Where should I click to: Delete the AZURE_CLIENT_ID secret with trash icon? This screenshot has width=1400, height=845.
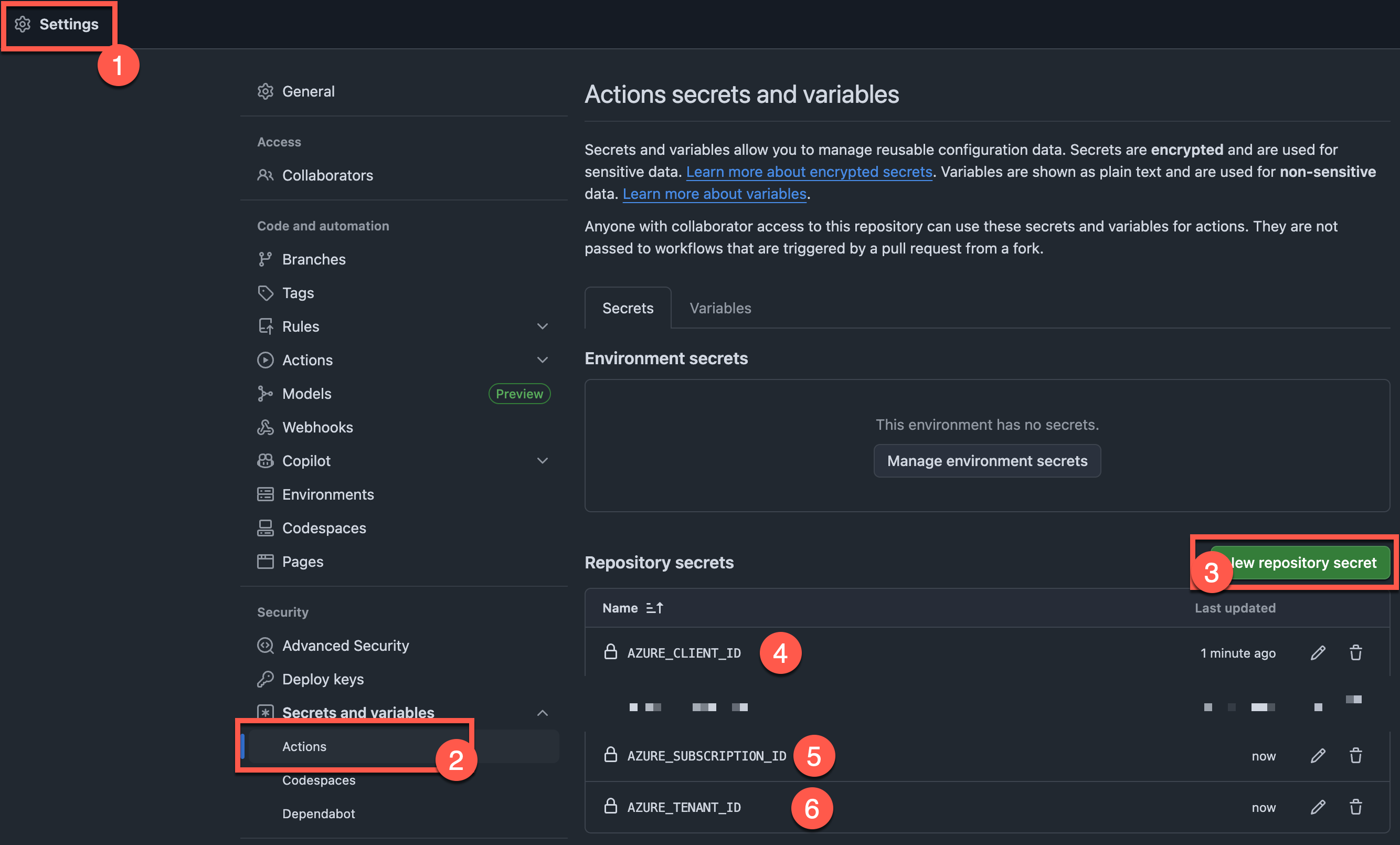1356,652
